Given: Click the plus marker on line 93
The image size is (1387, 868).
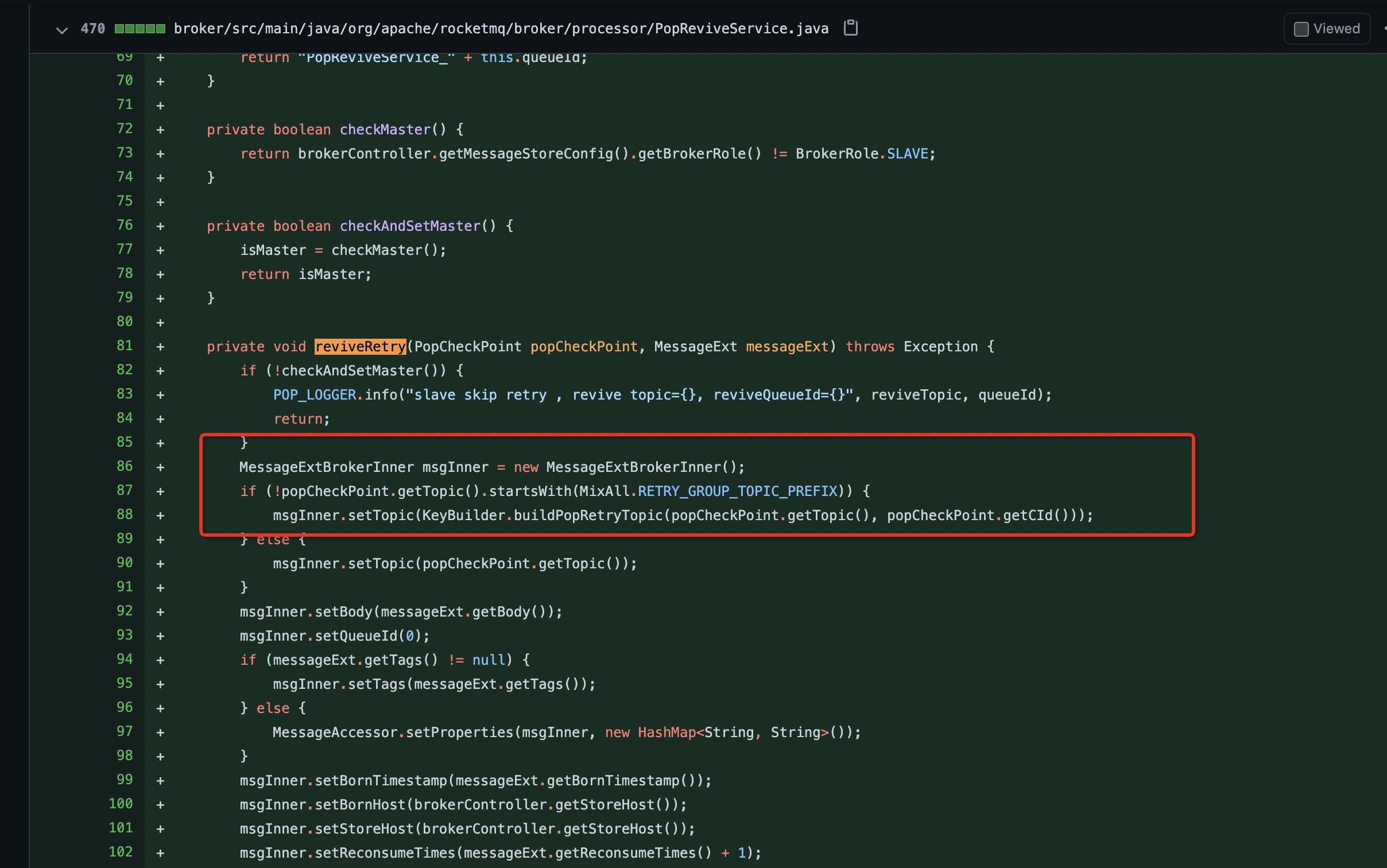Looking at the screenshot, I should coord(160,636).
